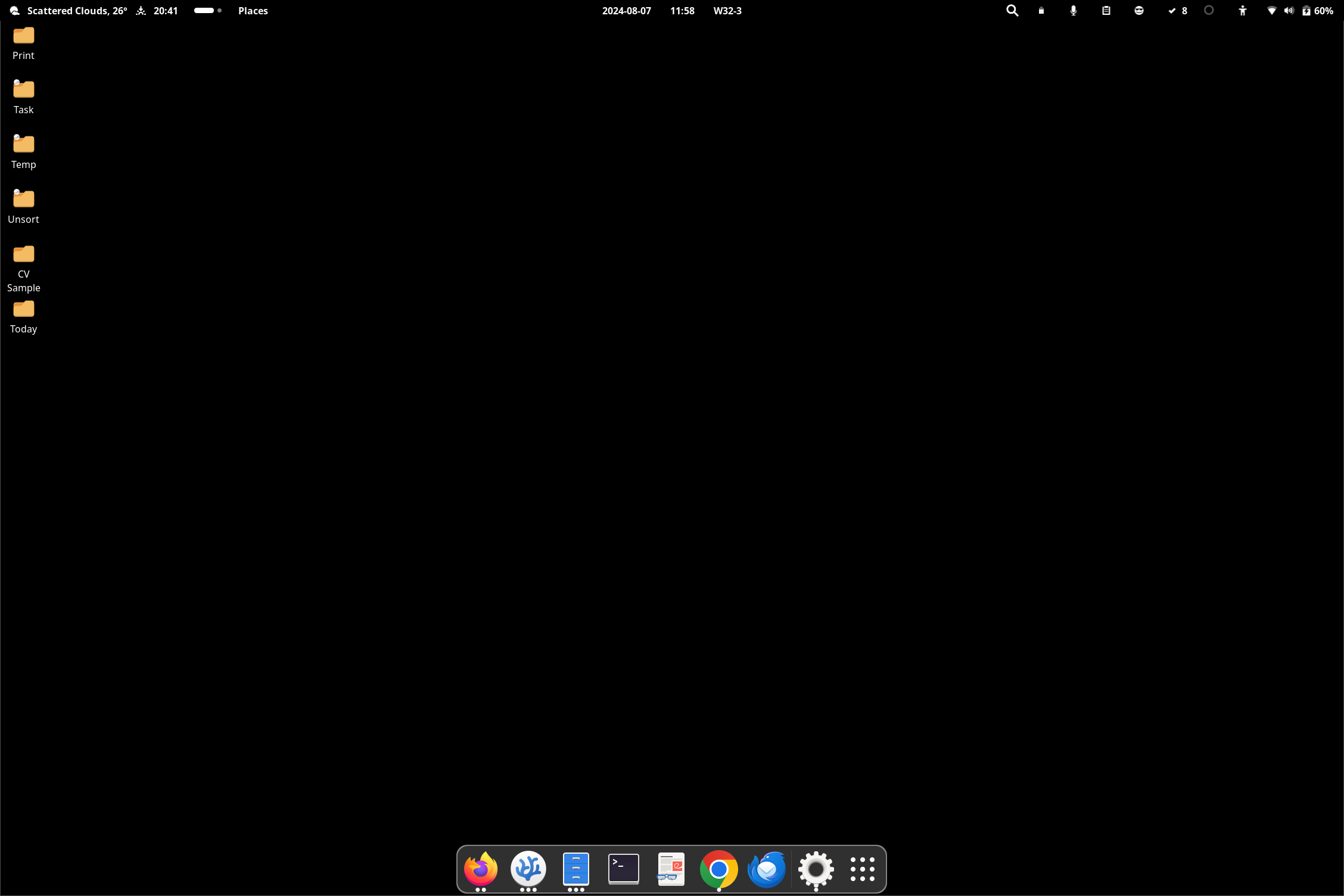
Task: Open the clipboard history indicator
Action: tap(1106, 11)
